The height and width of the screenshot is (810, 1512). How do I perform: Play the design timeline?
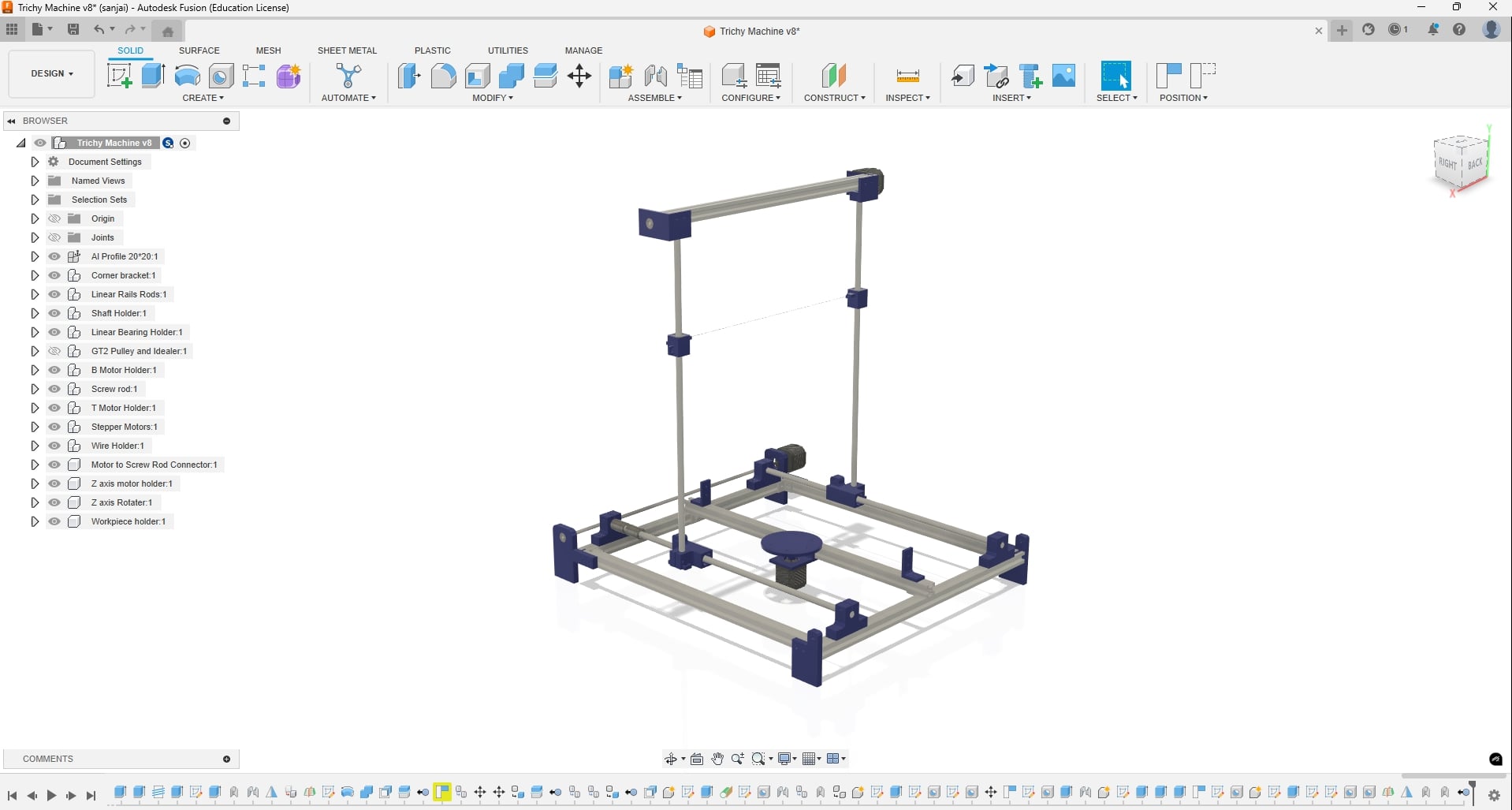[50, 796]
